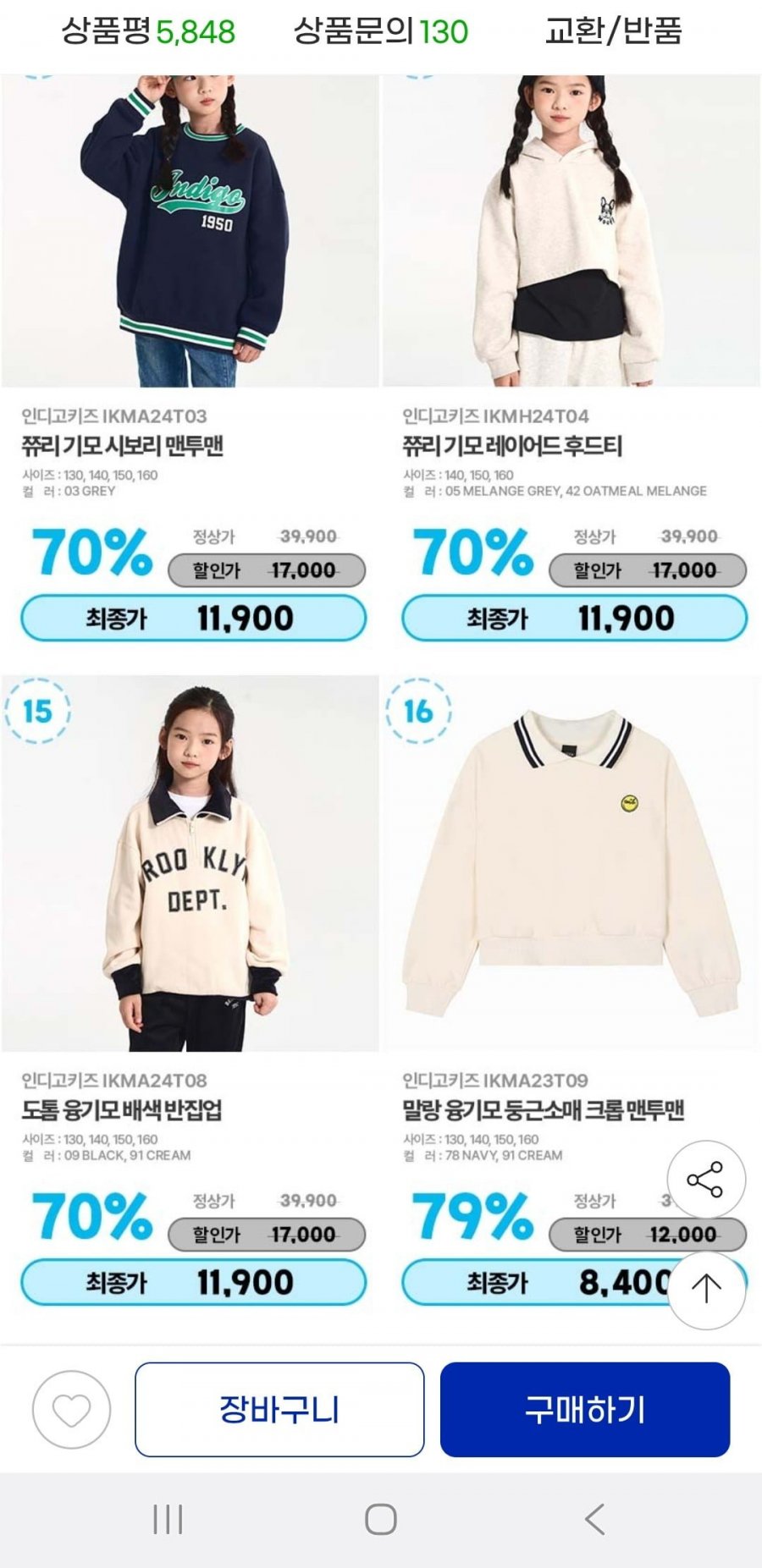Screen dimensions: 762x1568
Task: Open Brooklyn Dept half-zip image
Action: 190,863
